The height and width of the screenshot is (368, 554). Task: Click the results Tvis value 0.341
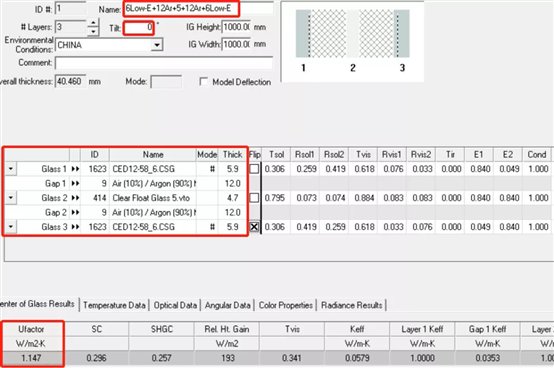[x=292, y=358]
